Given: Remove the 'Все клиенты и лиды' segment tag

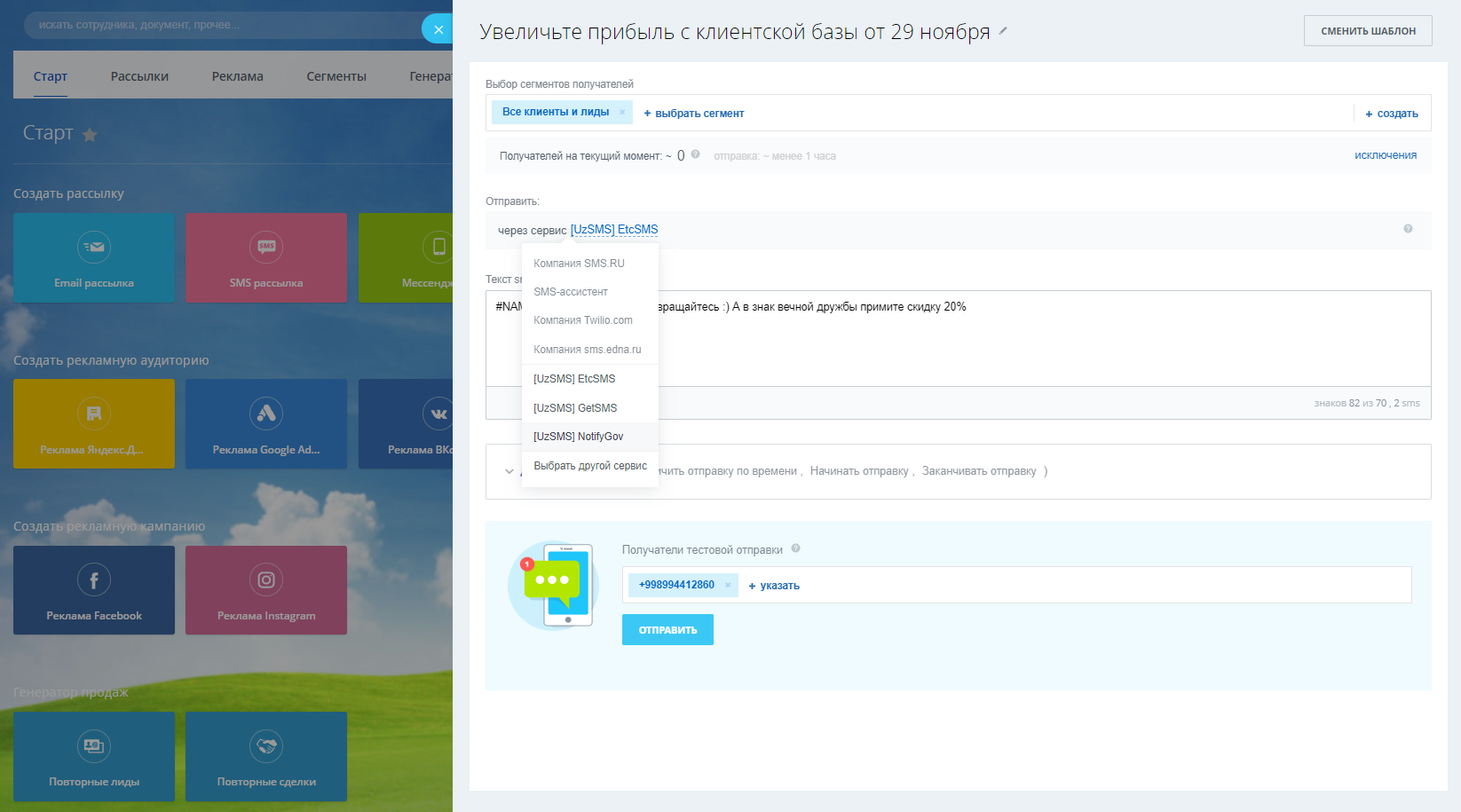Looking at the screenshot, I should pyautogui.click(x=622, y=112).
